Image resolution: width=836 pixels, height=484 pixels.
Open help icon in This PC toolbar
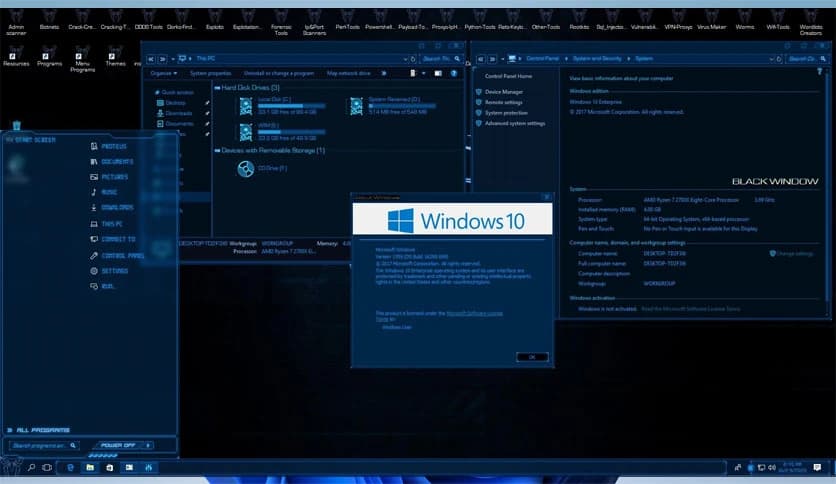pos(454,74)
